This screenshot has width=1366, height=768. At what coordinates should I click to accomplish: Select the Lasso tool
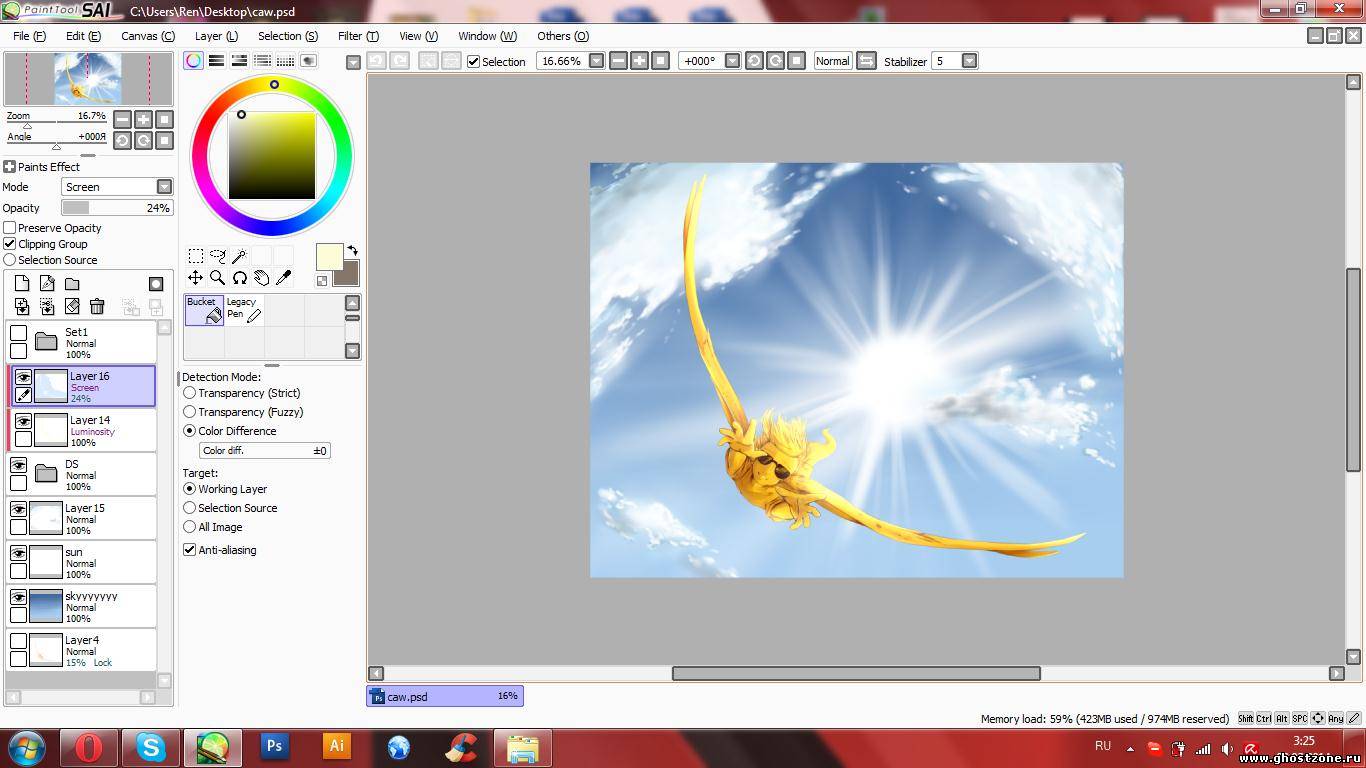[218, 256]
